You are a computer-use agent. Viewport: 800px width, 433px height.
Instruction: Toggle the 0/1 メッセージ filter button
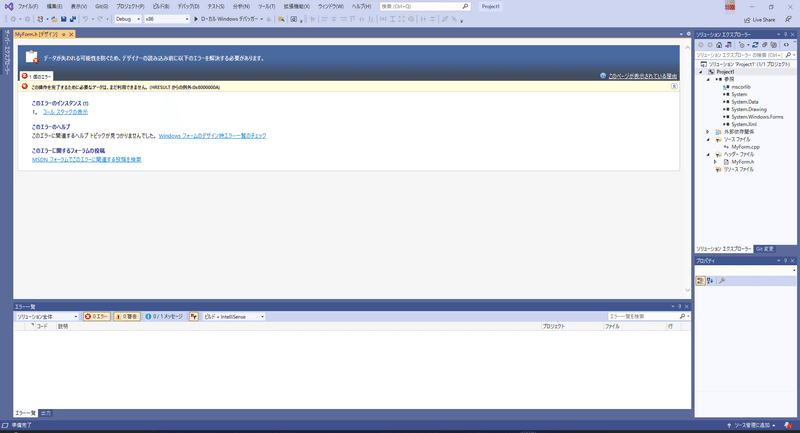click(164, 317)
